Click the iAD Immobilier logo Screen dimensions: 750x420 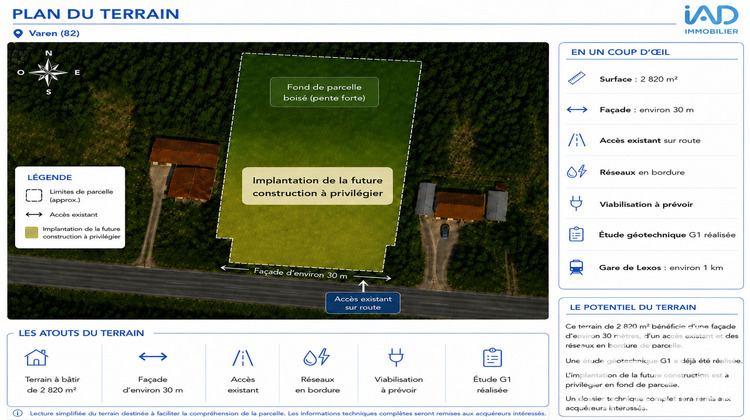[711, 20]
